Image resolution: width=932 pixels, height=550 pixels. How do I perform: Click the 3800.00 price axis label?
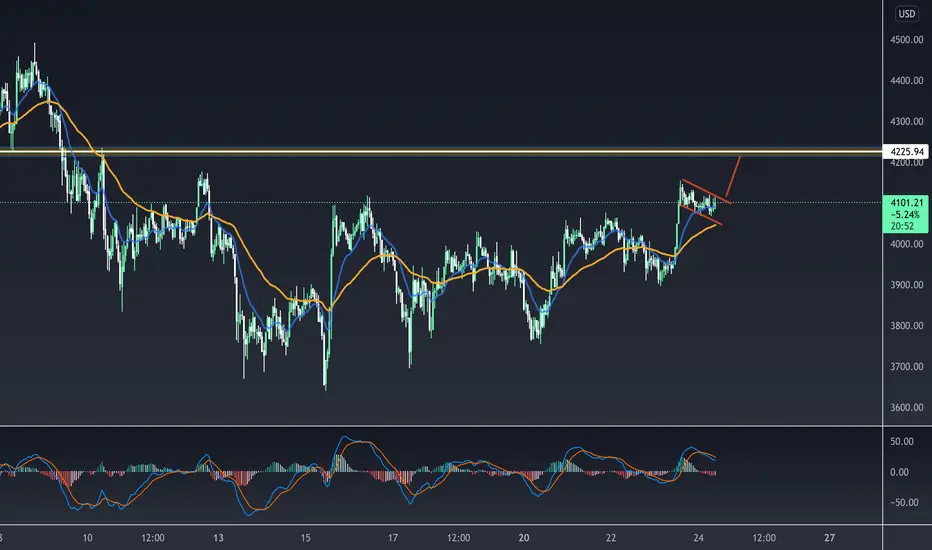906,326
